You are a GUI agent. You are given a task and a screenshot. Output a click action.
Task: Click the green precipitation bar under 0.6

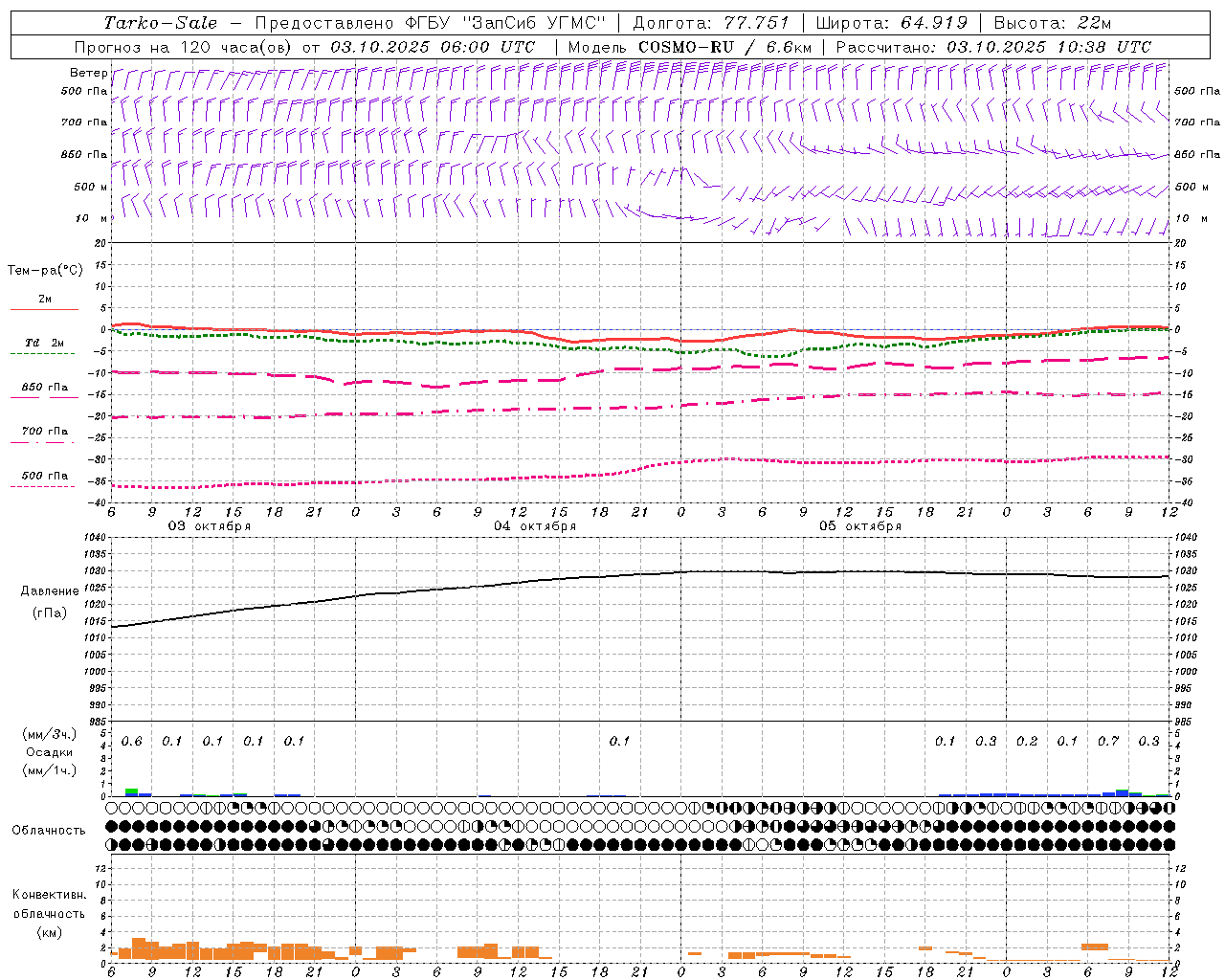pos(132,792)
